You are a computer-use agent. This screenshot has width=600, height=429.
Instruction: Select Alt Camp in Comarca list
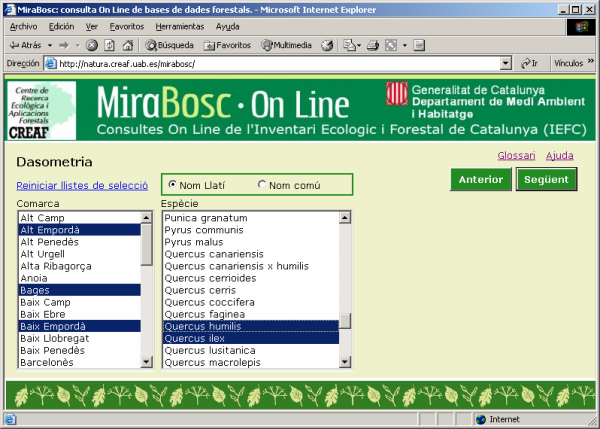tap(80, 218)
